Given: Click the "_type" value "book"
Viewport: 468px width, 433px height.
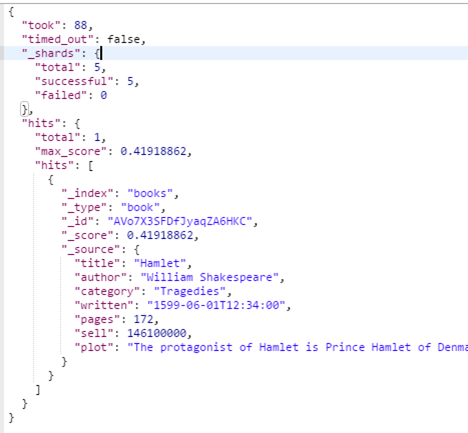Looking at the screenshot, I should (140, 207).
